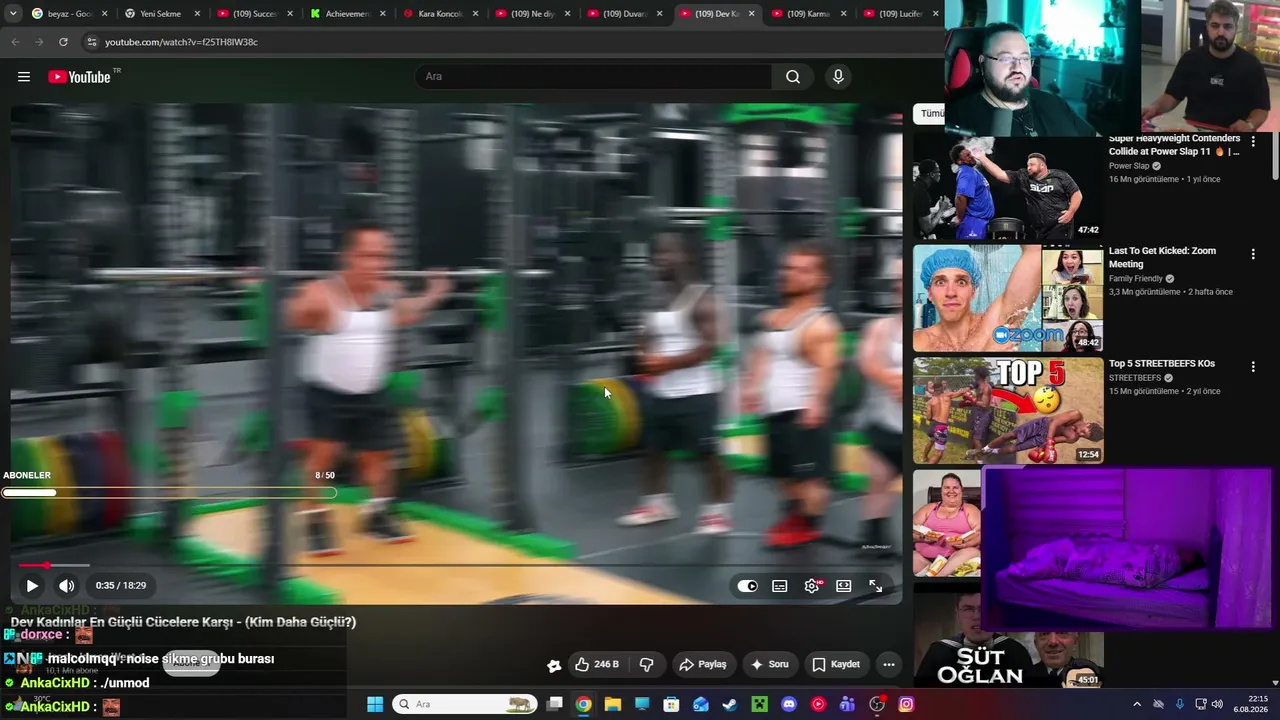Open Instagram from the taskbar
Screen dimensions: 1280x720
tap(906, 704)
